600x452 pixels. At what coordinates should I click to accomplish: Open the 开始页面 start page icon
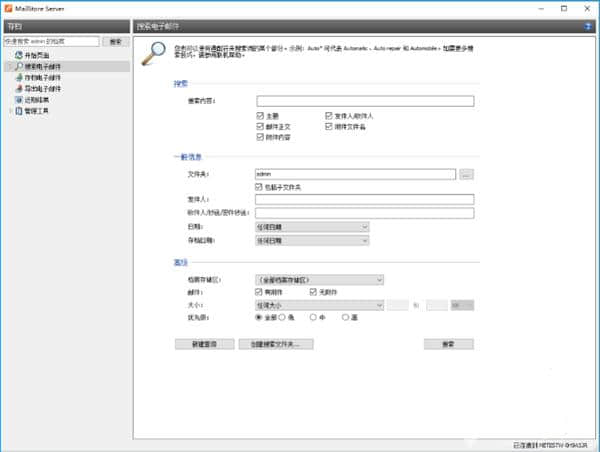pyautogui.click(x=17, y=55)
